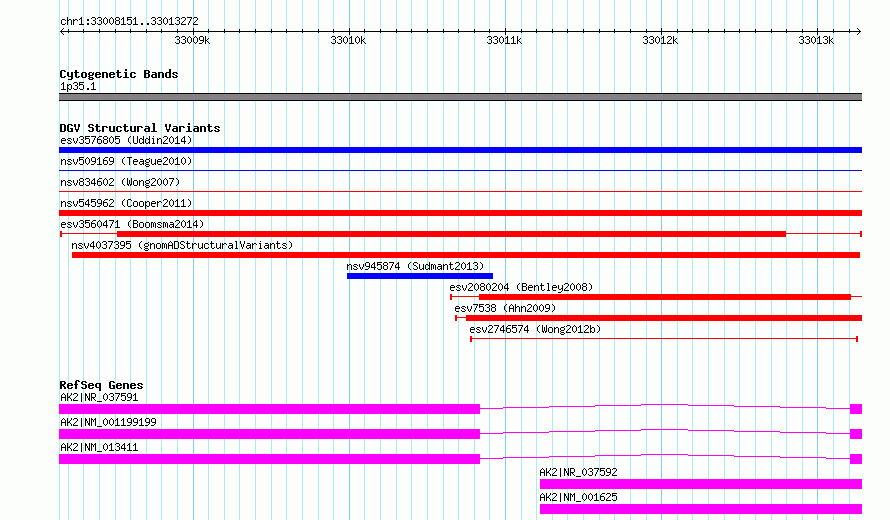Open gene AK2|NR_037591 label
Screen dimensions: 890x520
99,397
